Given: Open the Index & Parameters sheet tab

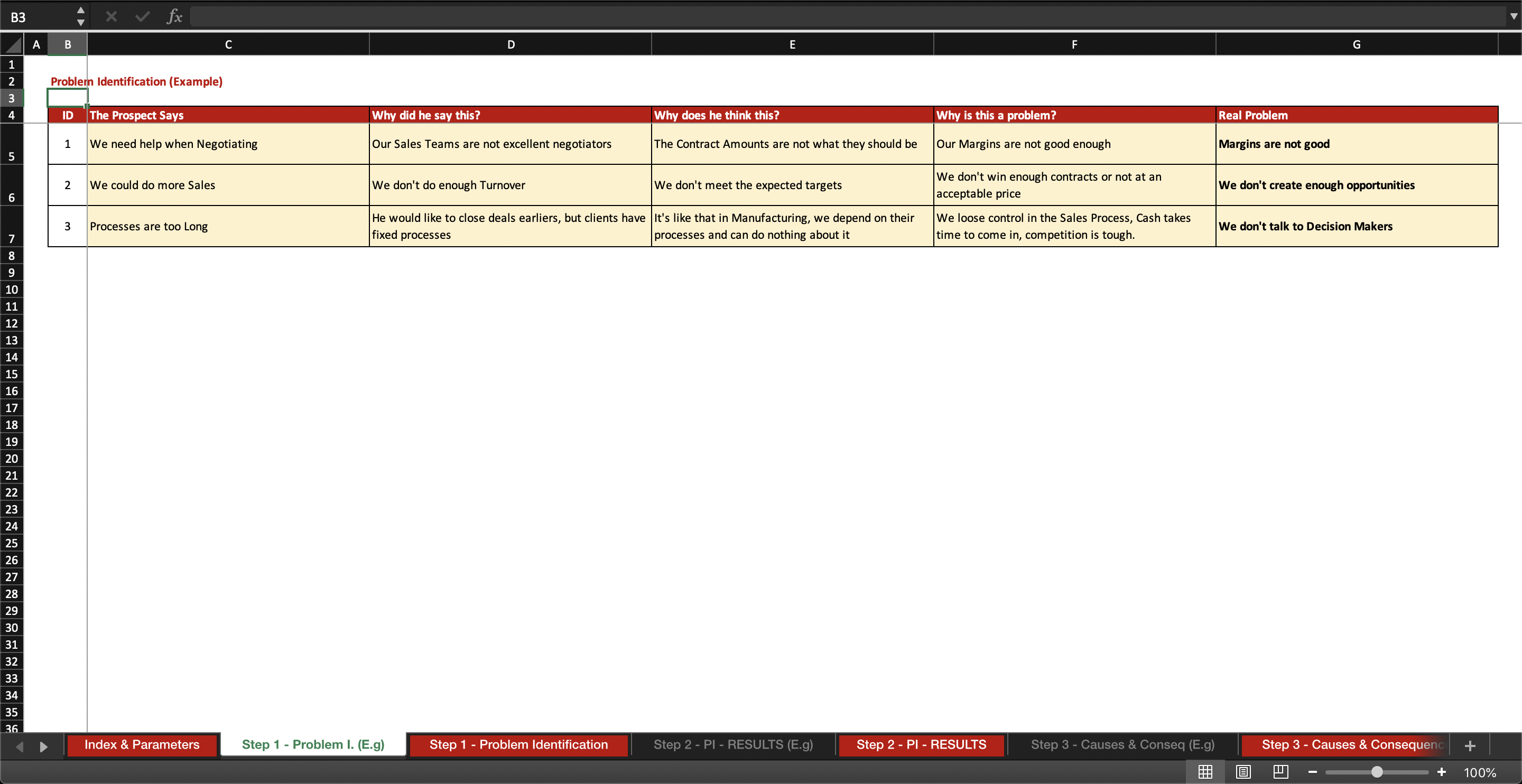Looking at the screenshot, I should [142, 744].
